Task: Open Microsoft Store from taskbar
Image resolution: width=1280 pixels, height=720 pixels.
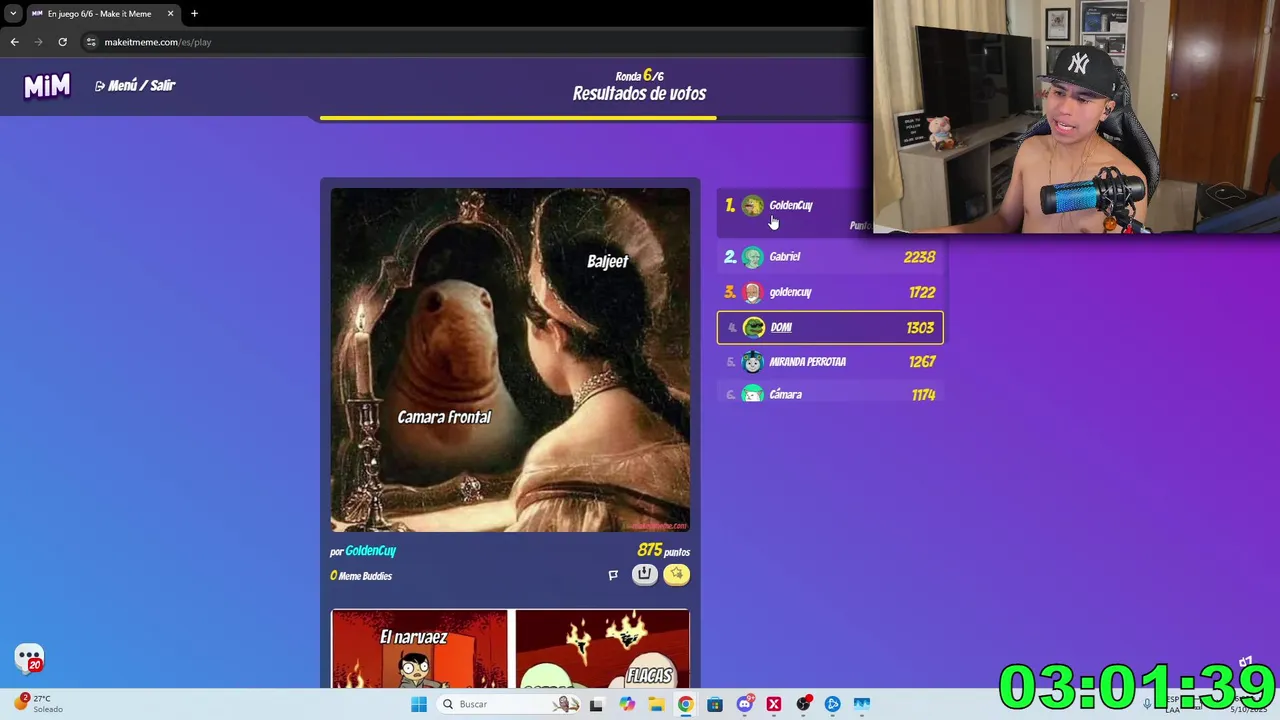Action: point(715,704)
